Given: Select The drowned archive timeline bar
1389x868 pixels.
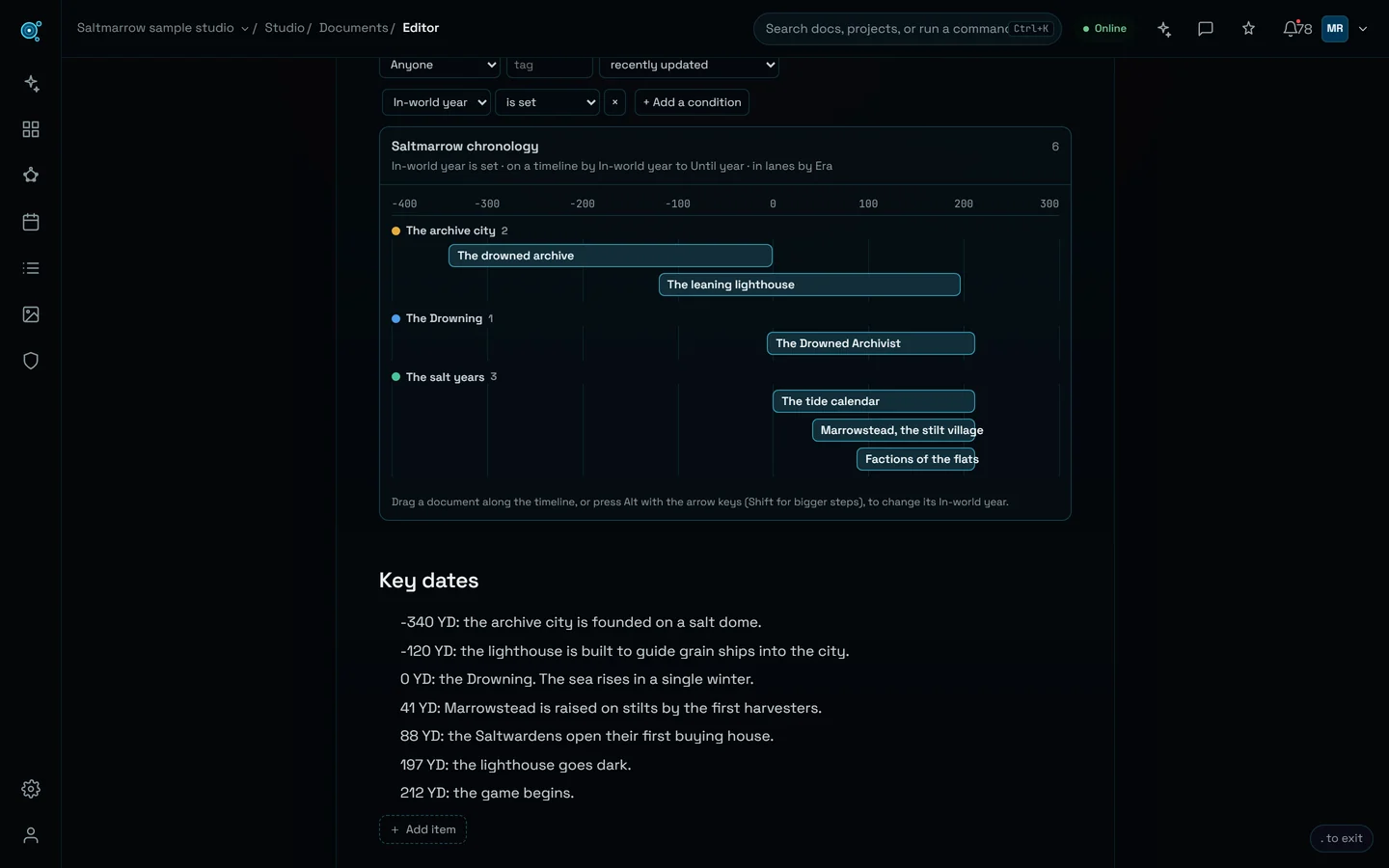Looking at the screenshot, I should coord(611,256).
